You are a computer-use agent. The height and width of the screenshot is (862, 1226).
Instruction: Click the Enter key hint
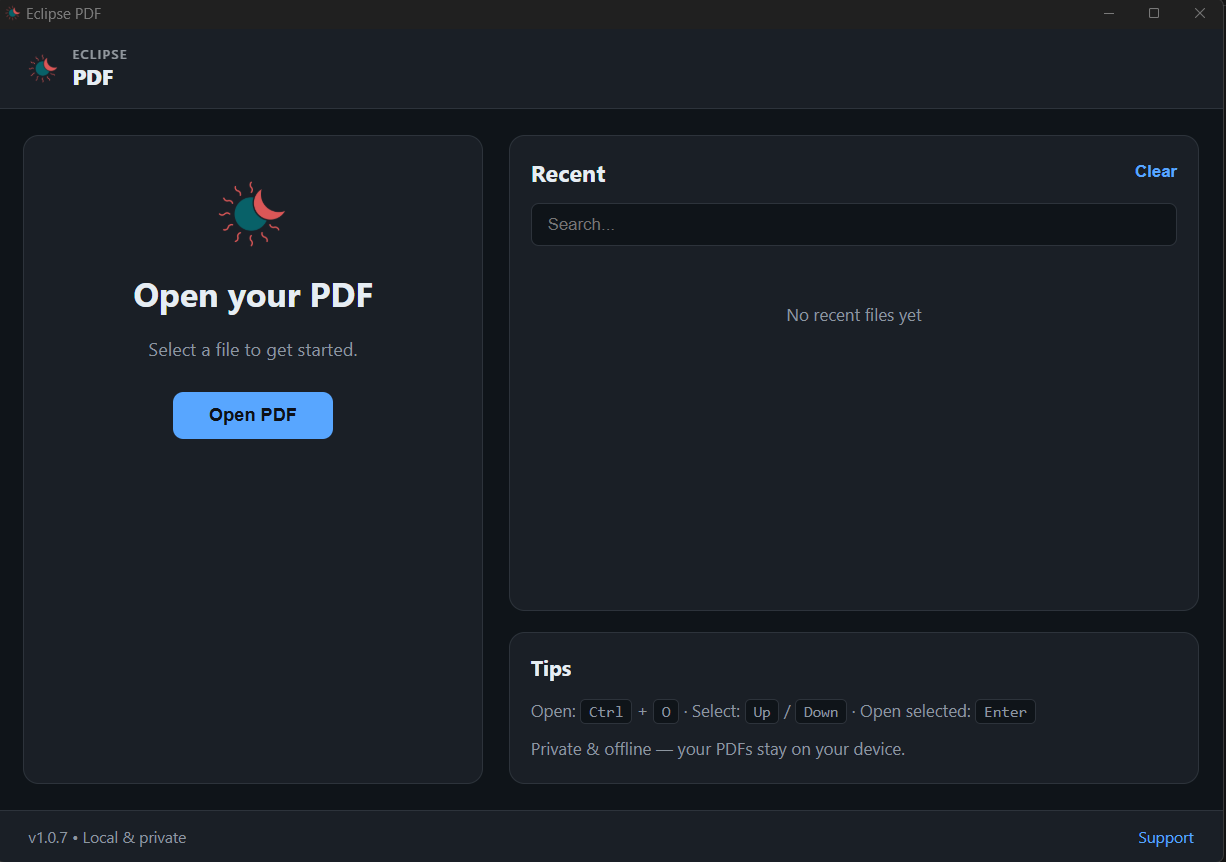pyautogui.click(x=1005, y=712)
